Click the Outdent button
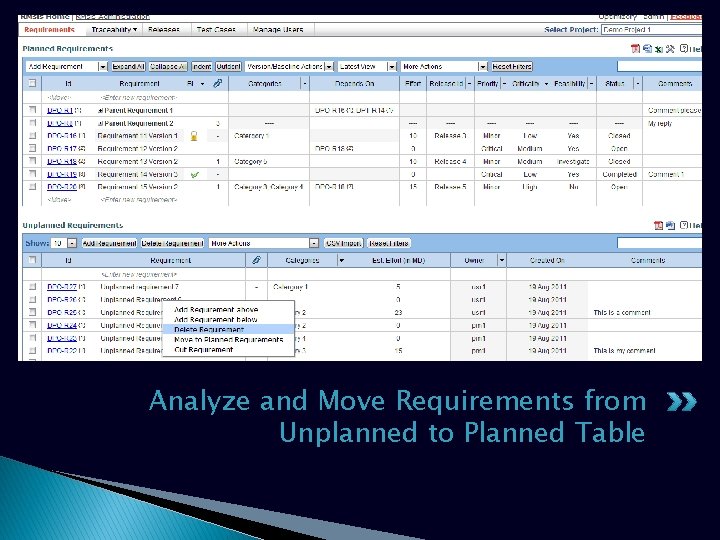Image resolution: width=720 pixels, height=540 pixels. [x=228, y=67]
